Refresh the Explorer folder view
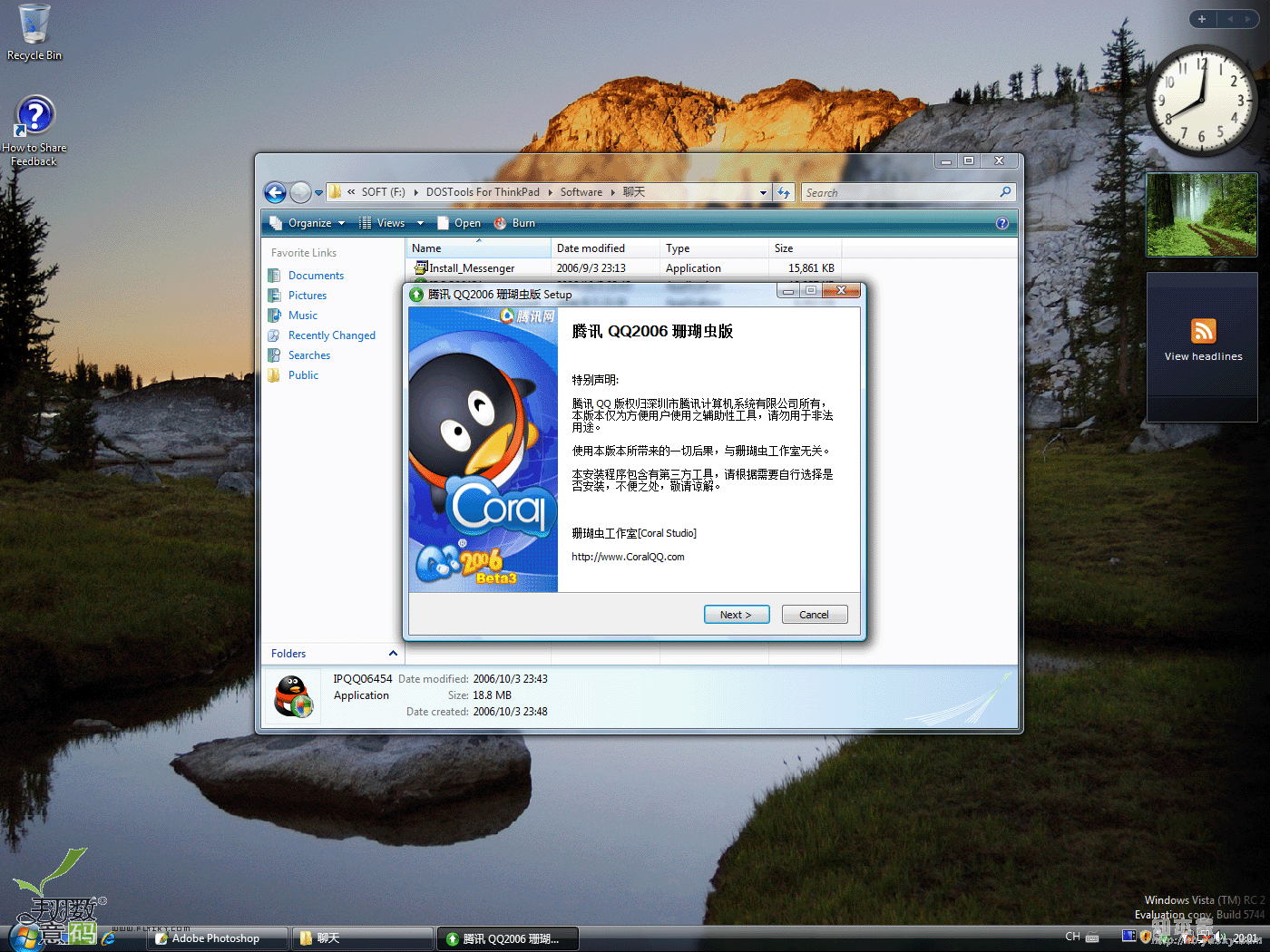 point(784,192)
